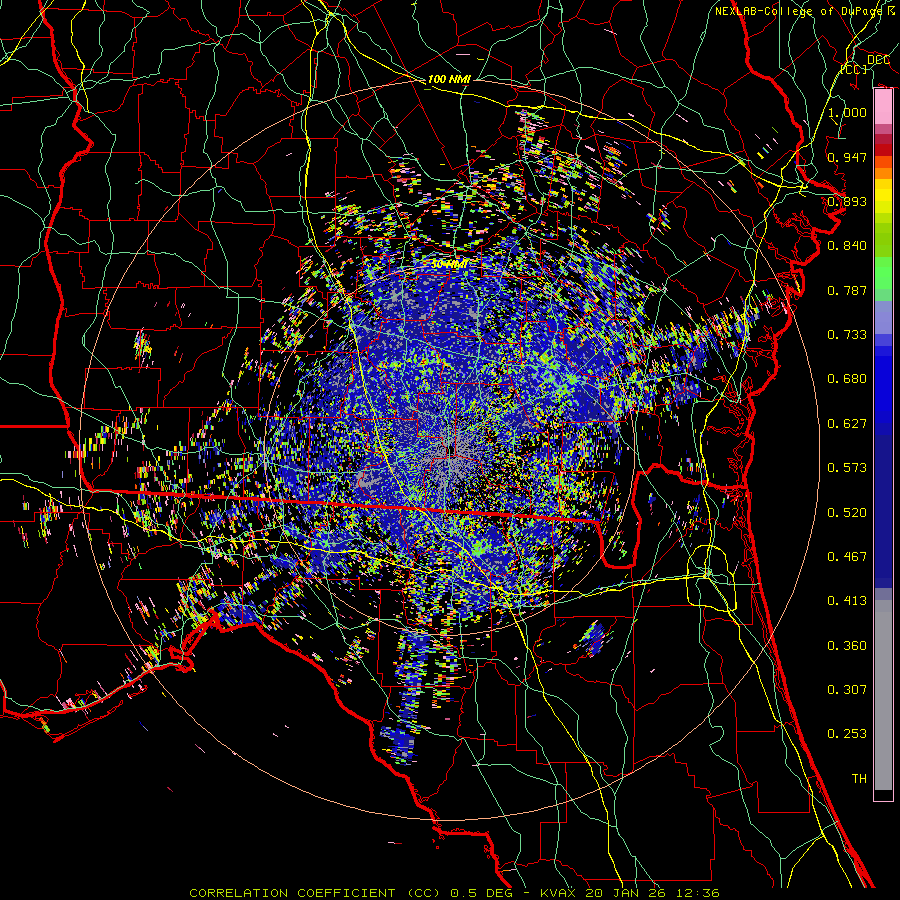Viewport: 900px width, 900px height.
Task: Click the 0.787 legend value
Action: pyautogui.click(x=847, y=290)
